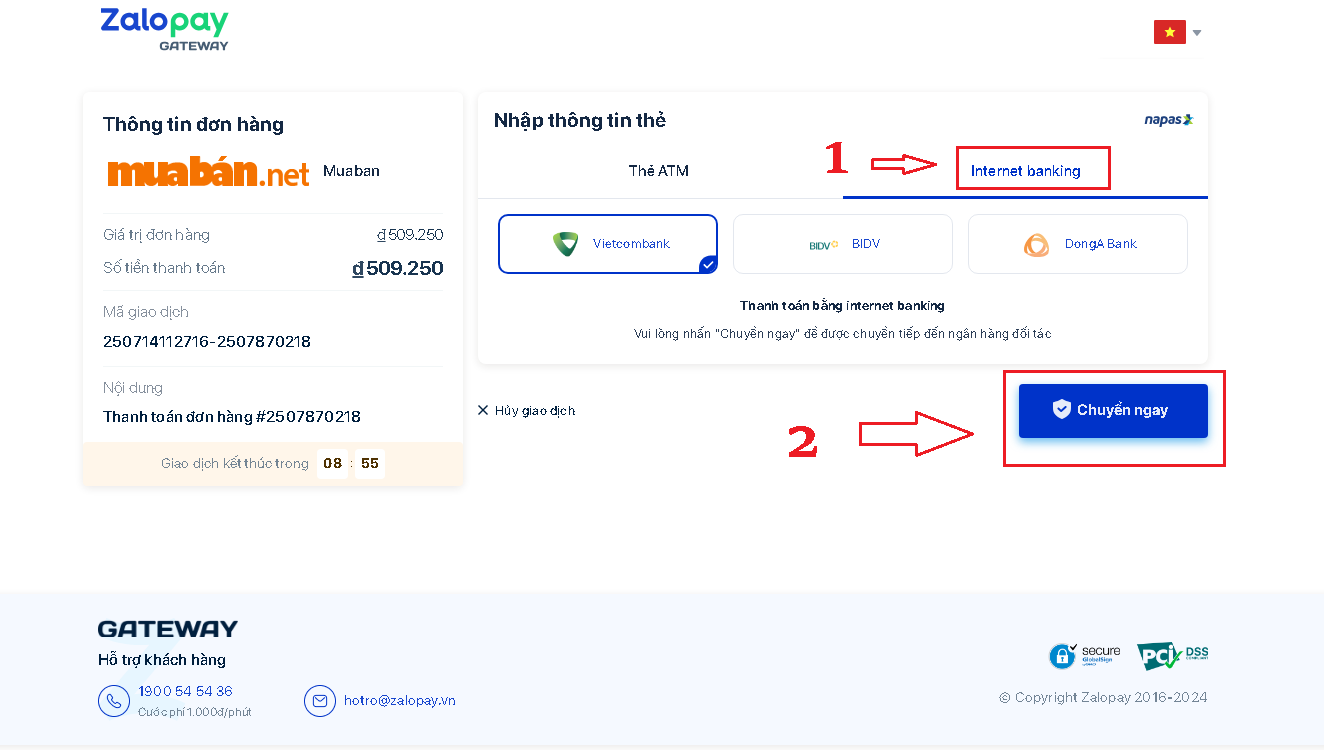Image resolution: width=1324 pixels, height=750 pixels.
Task: Click the PCI DSS badge
Action: (x=1172, y=656)
